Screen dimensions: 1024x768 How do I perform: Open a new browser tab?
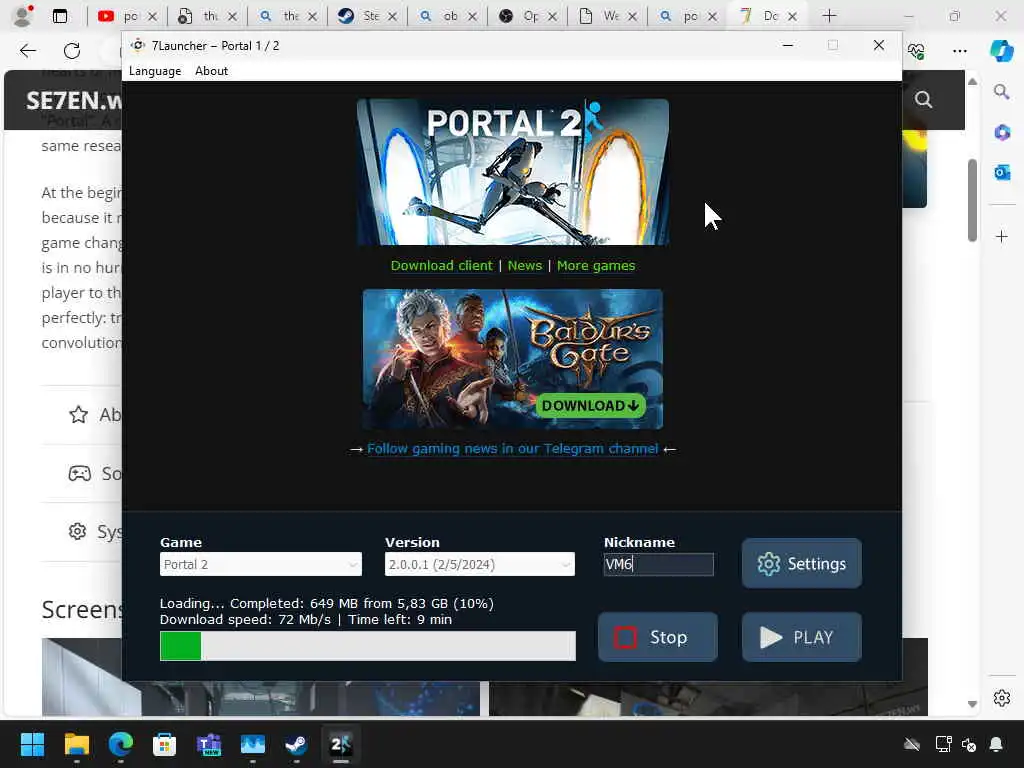tap(829, 16)
